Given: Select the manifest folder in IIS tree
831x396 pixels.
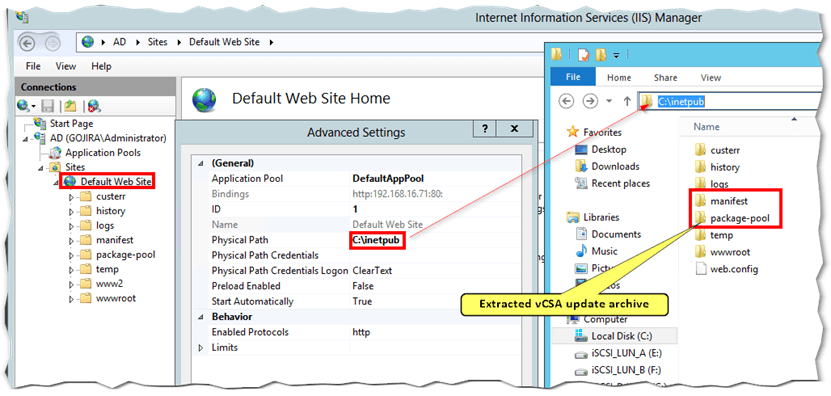Looking at the screenshot, I should coord(114,240).
